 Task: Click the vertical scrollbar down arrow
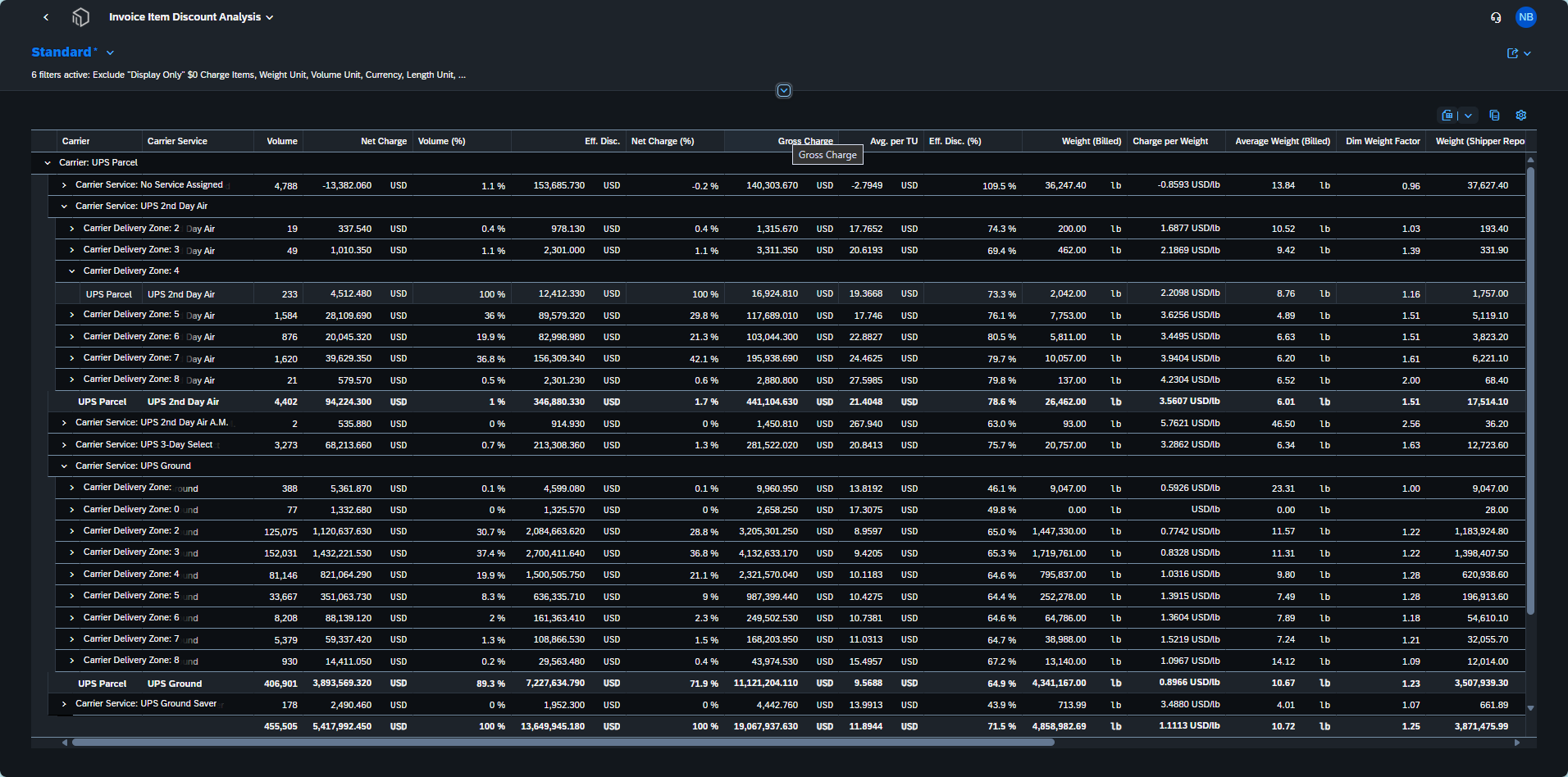(x=1530, y=708)
